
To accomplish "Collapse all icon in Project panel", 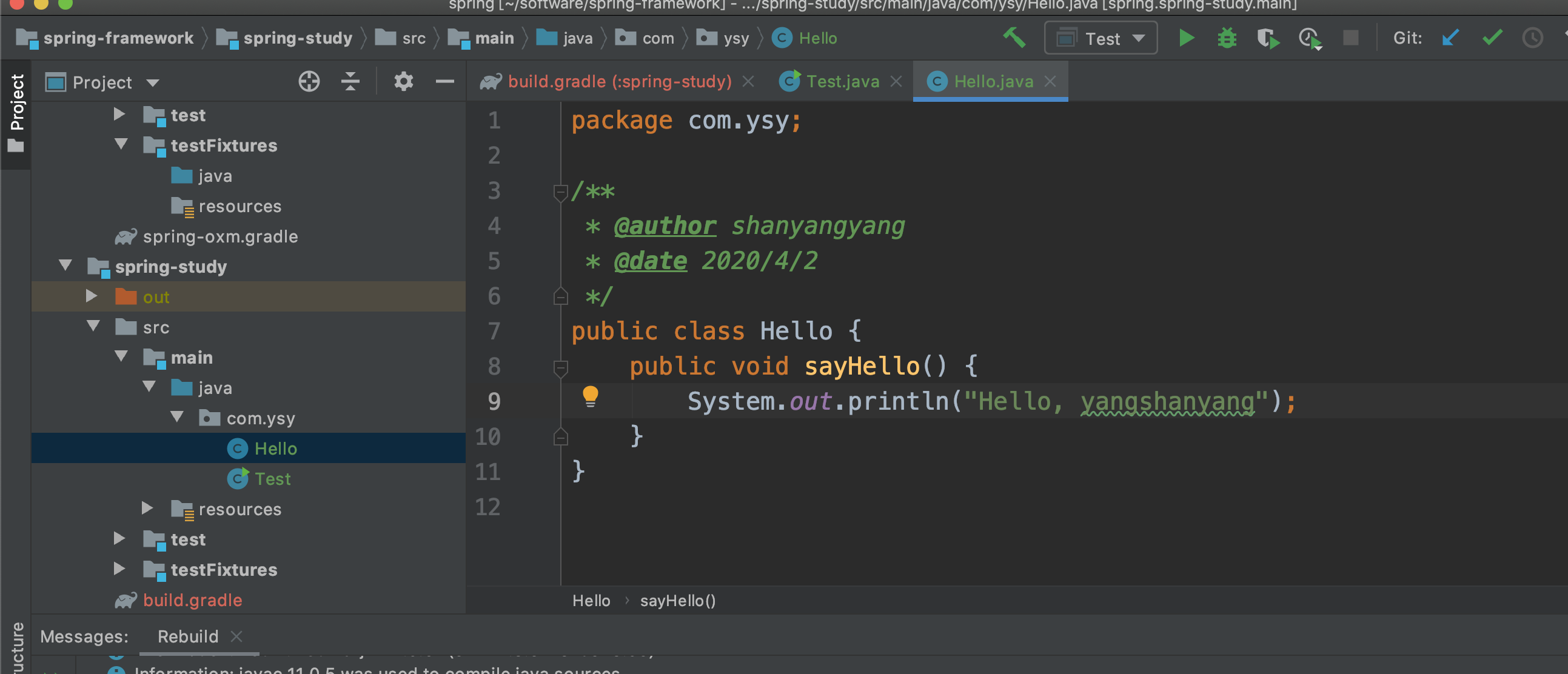I will [x=350, y=81].
